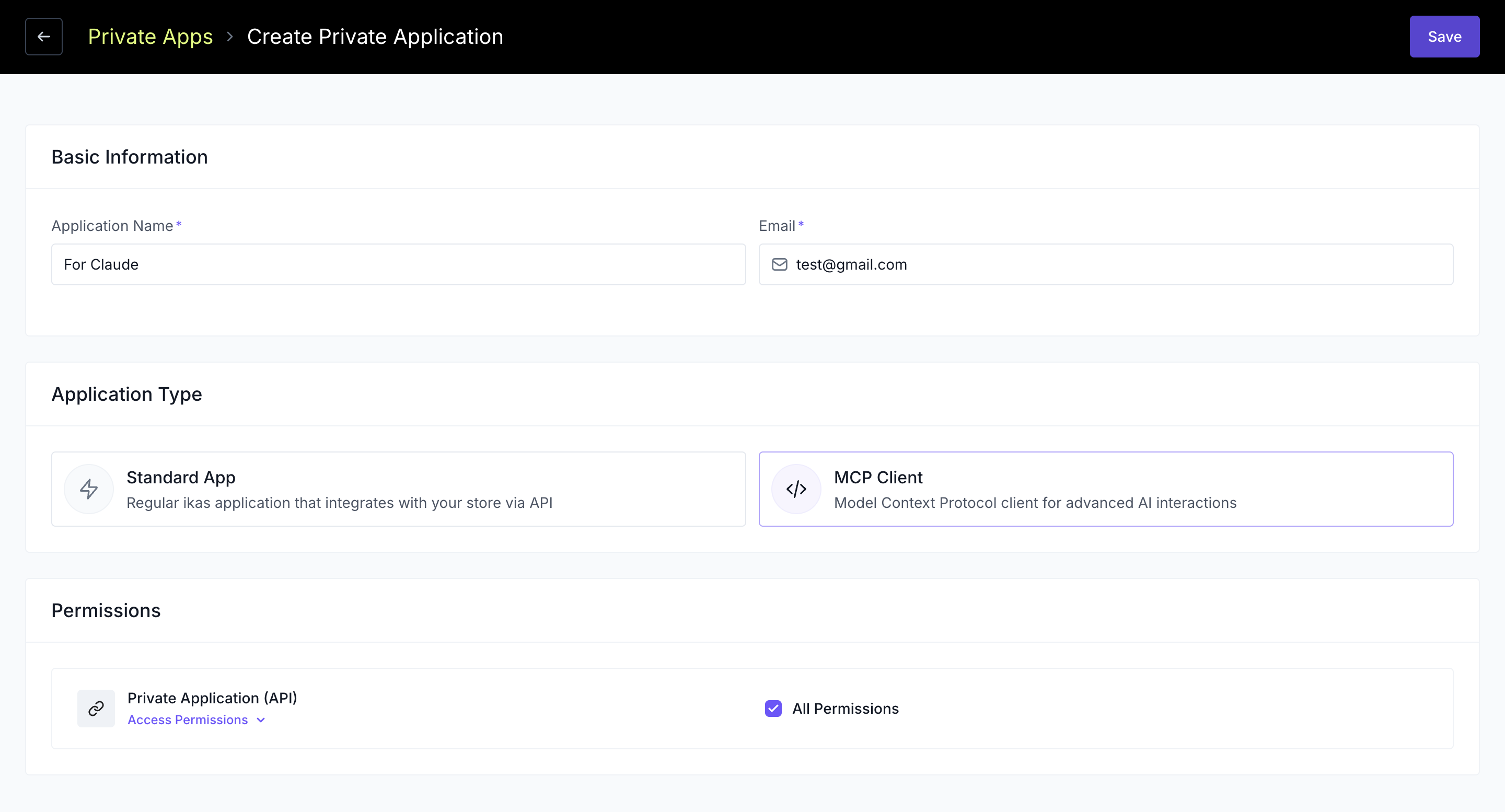
Task: Click the Application Name input field
Action: click(x=398, y=264)
